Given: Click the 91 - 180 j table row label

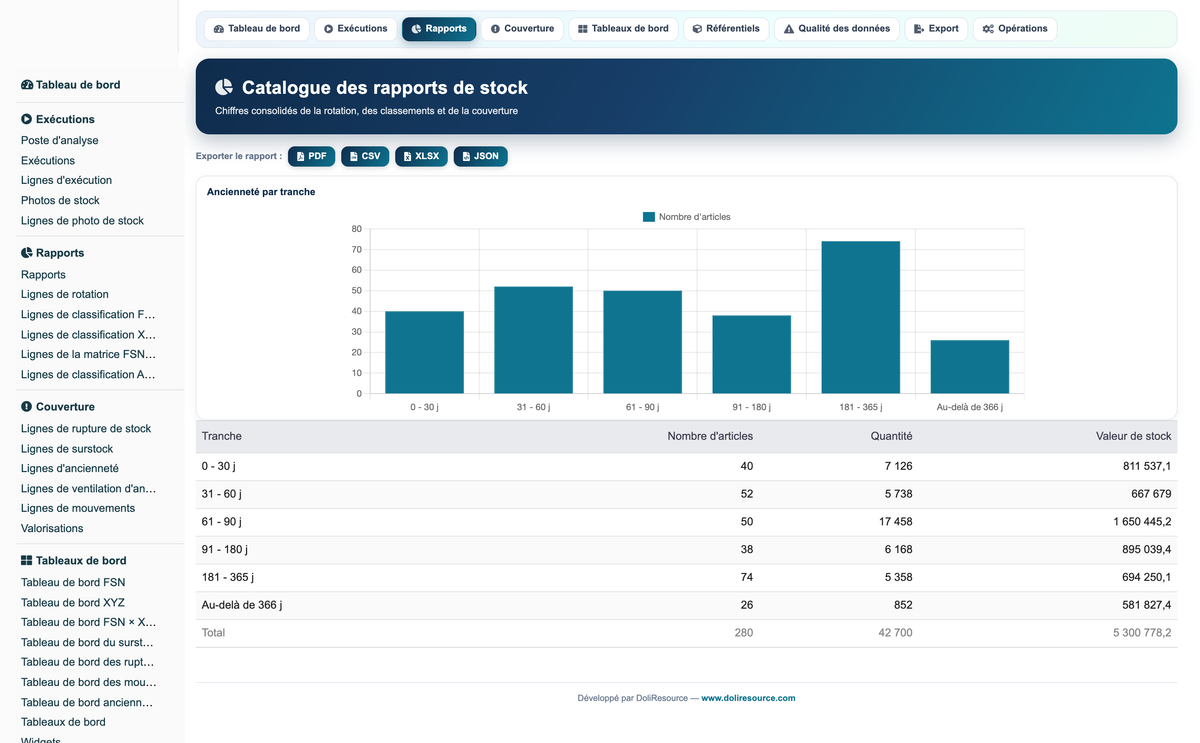Looking at the screenshot, I should click(225, 550).
